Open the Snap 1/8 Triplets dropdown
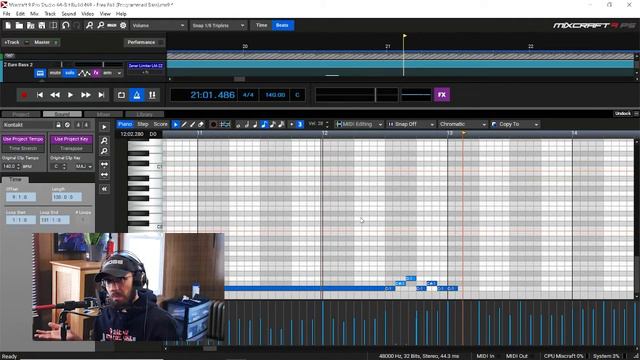 coord(218,25)
